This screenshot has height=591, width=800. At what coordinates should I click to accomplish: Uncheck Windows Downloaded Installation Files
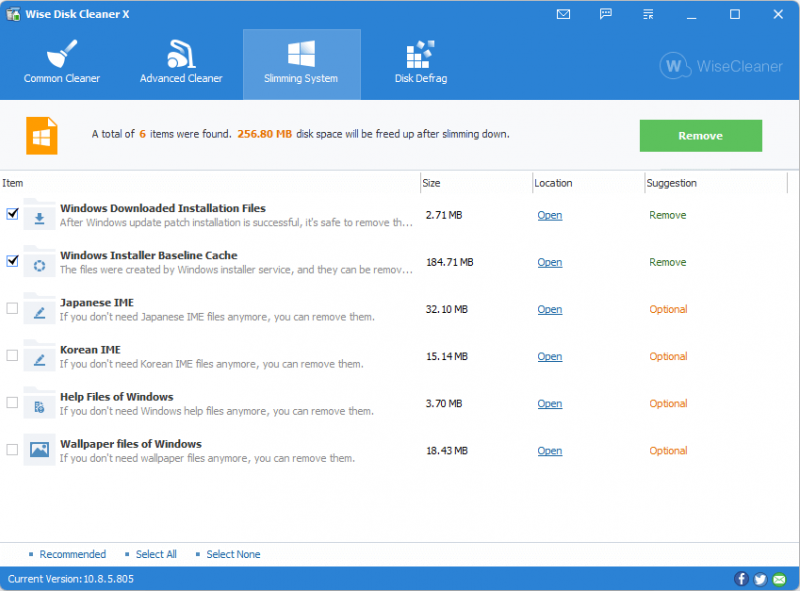pyautogui.click(x=12, y=214)
